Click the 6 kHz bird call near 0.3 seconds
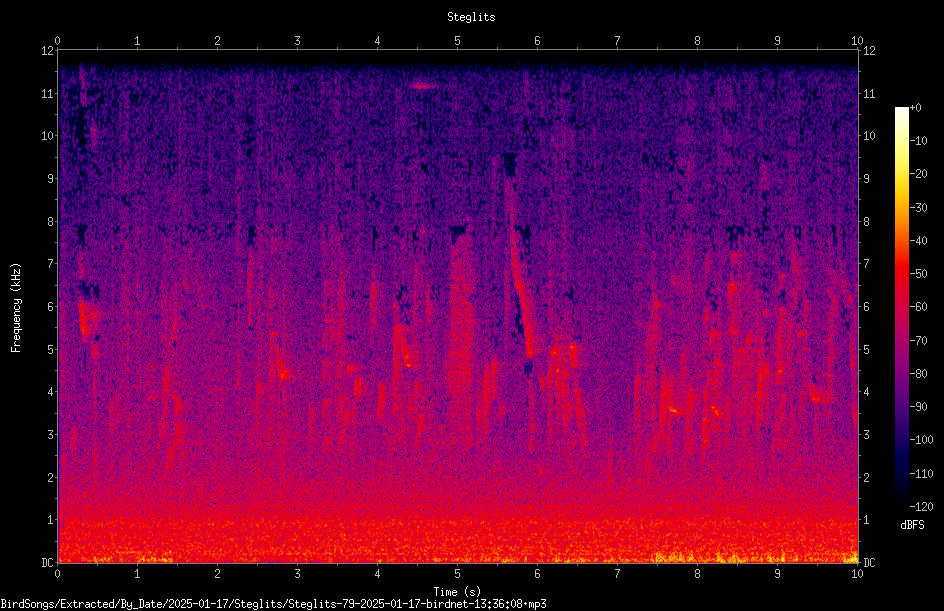This screenshot has width=944, height=611. point(86,318)
